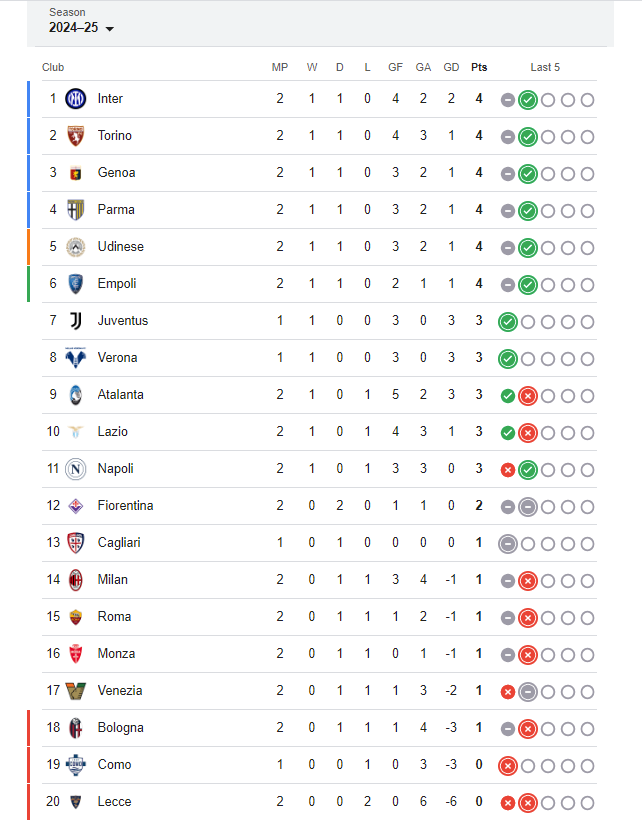Open the Bologna club link
This screenshot has width=642, height=829.
121,727
